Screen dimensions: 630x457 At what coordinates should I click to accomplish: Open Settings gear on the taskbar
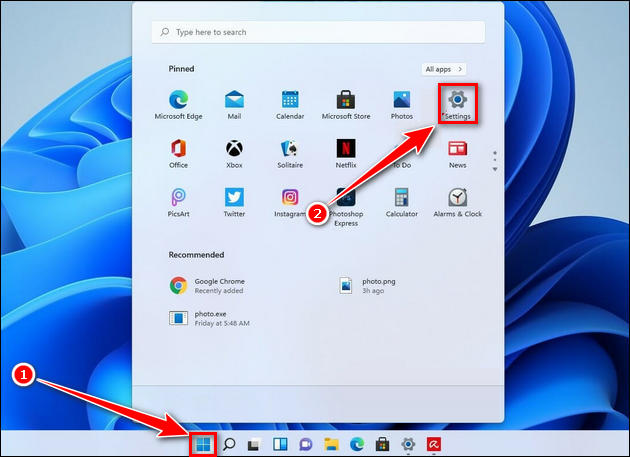[408, 444]
